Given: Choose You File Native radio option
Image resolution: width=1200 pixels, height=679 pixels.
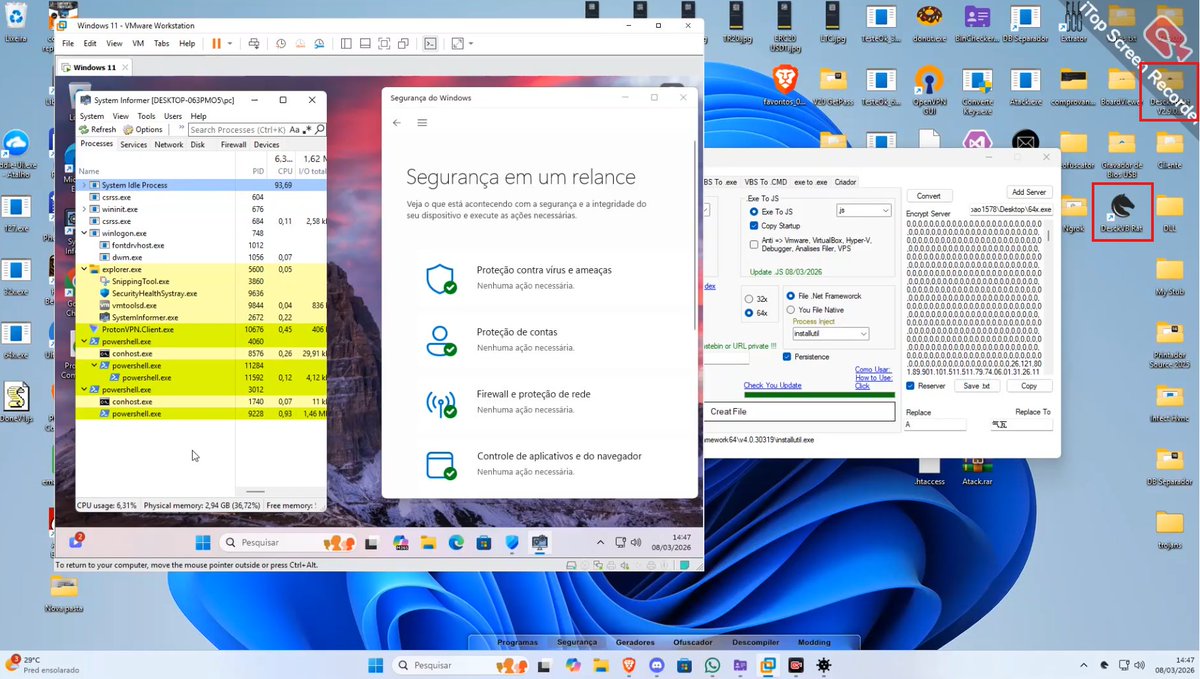Looking at the screenshot, I should 791,310.
